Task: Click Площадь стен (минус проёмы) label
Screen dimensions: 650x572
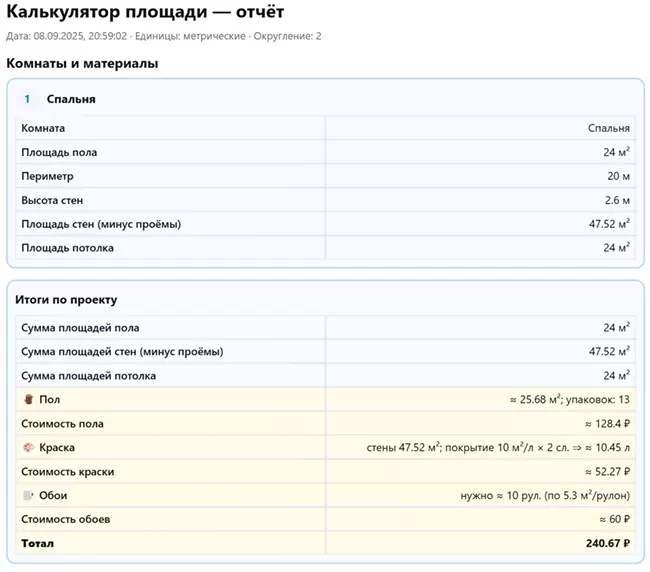Action: (x=101, y=224)
